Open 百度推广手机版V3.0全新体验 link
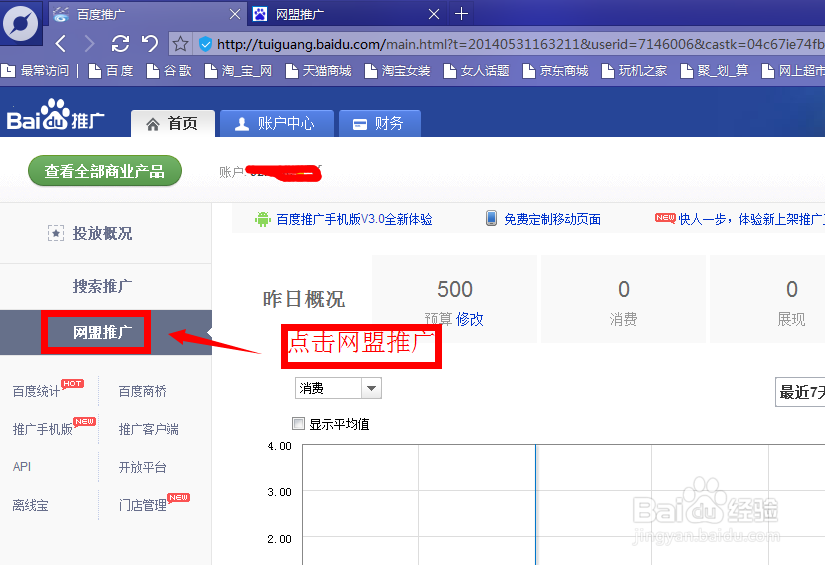825x565 pixels. pos(354,219)
